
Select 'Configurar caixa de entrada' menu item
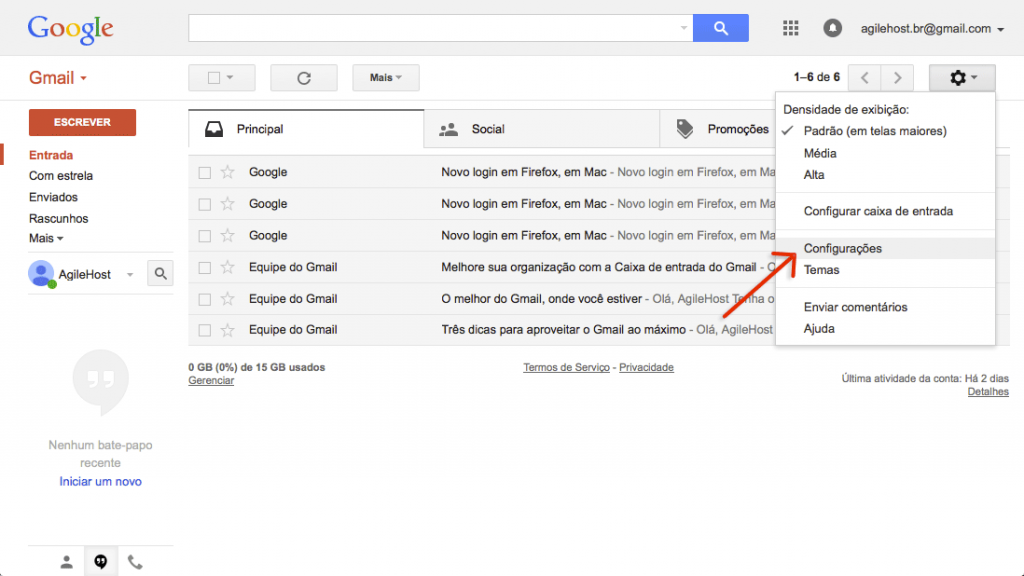tap(878, 211)
